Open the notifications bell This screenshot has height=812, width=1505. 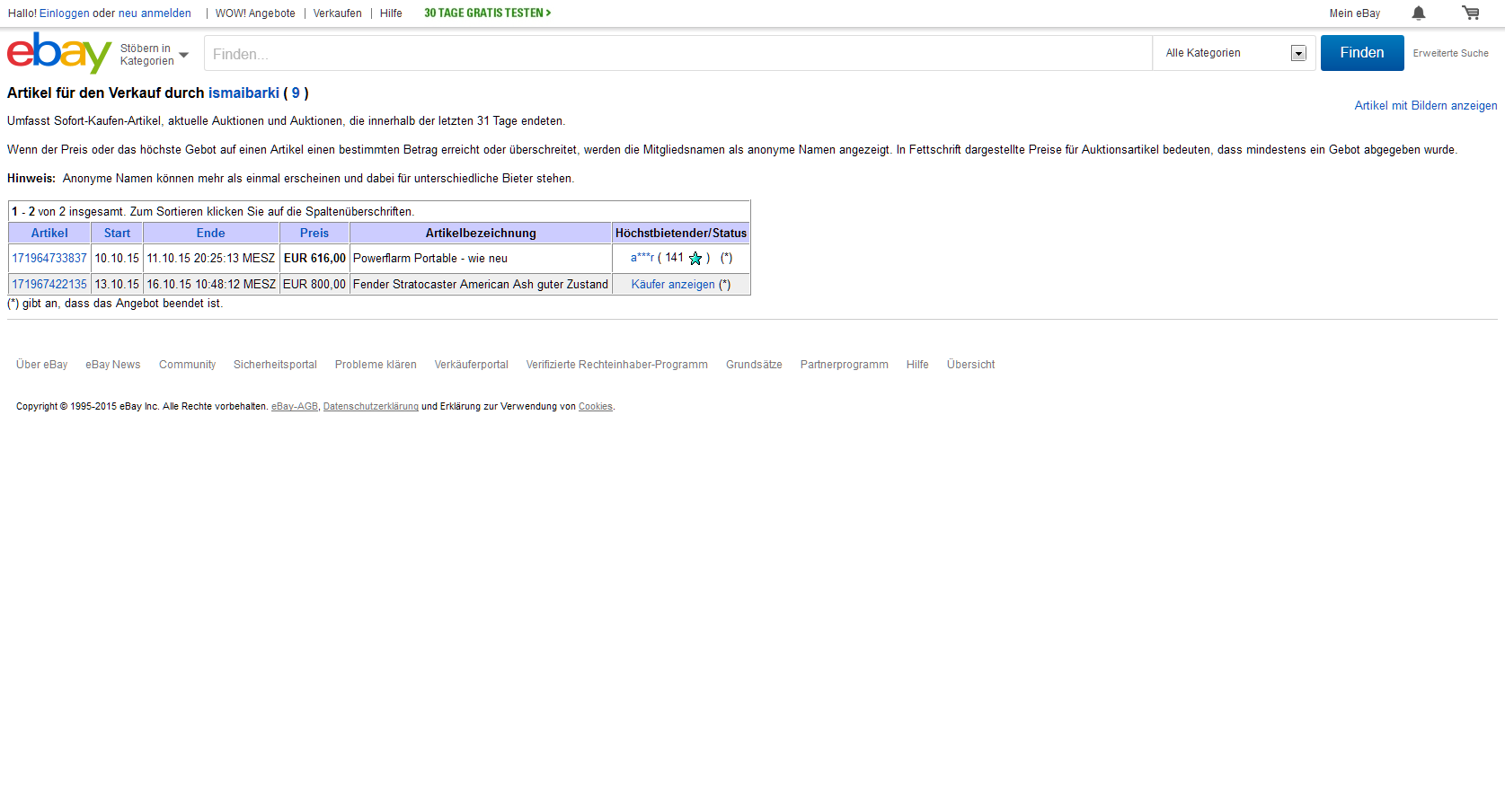pyautogui.click(x=1419, y=13)
